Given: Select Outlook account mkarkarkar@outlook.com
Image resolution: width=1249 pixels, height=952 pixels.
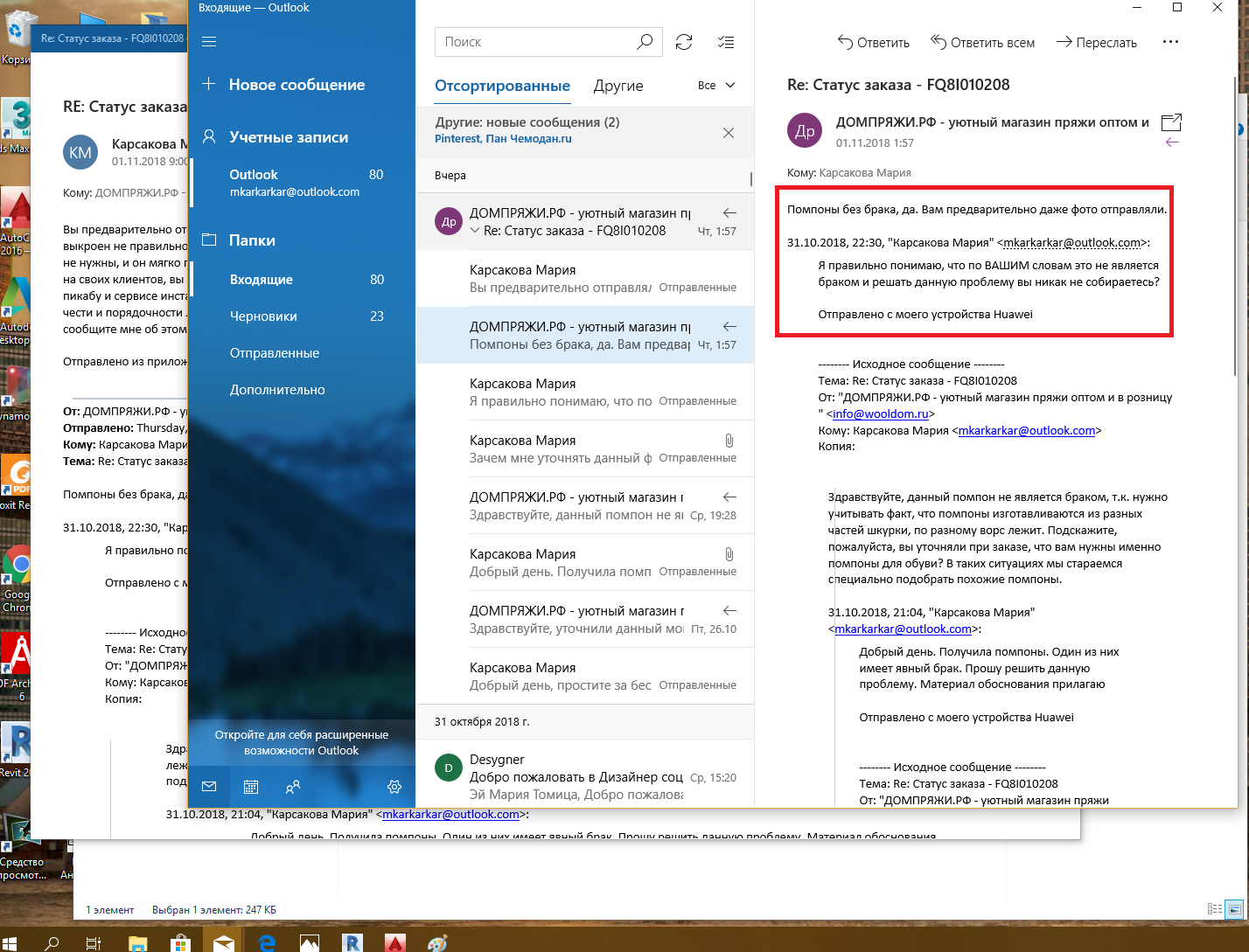Looking at the screenshot, I should pos(303,182).
